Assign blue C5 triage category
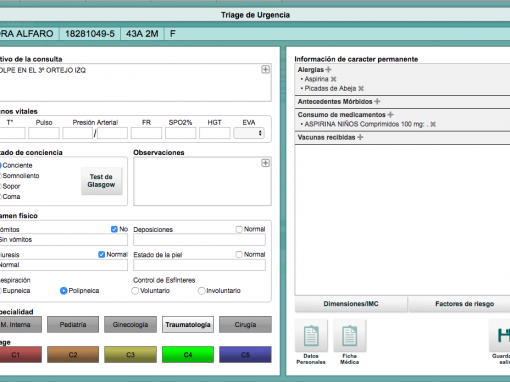The width and height of the screenshot is (510, 382). pos(245,354)
